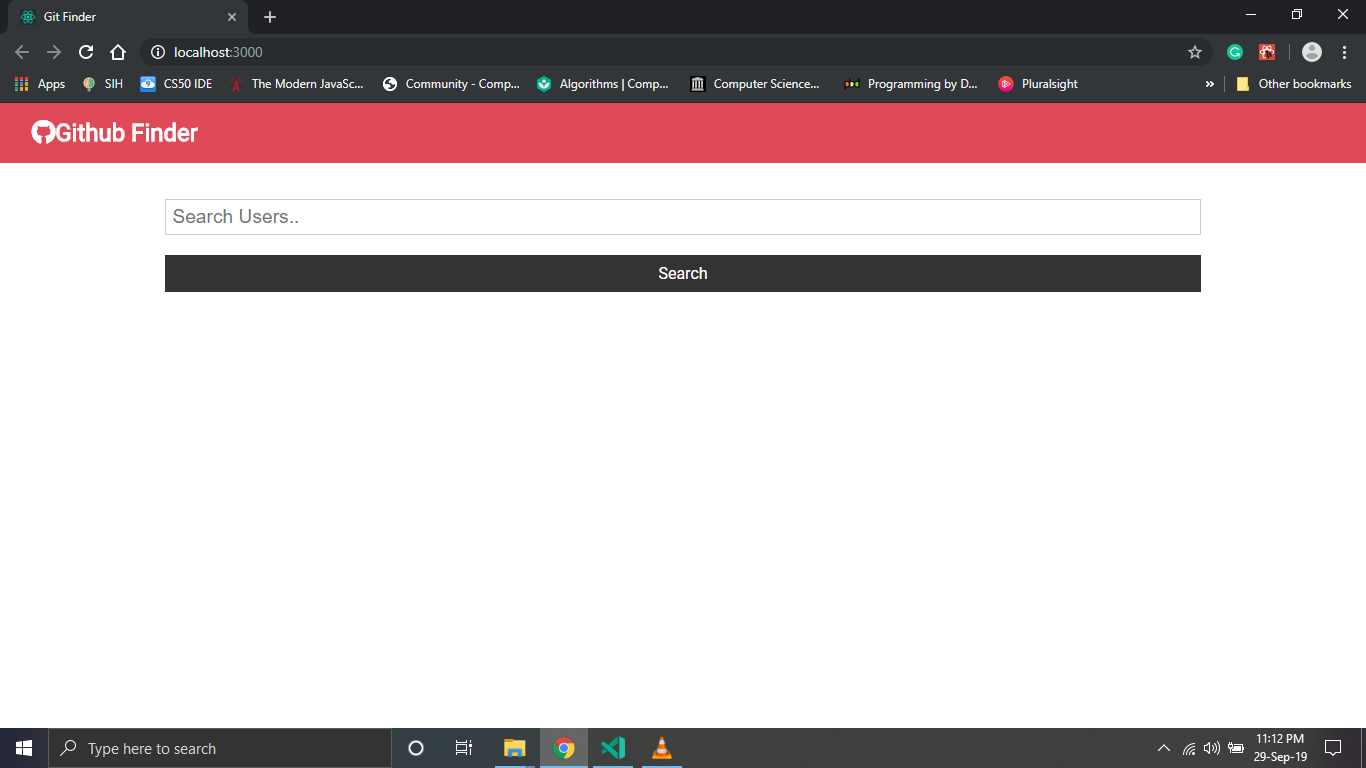Click the back navigation arrow
The width and height of the screenshot is (1366, 768).
21,52
